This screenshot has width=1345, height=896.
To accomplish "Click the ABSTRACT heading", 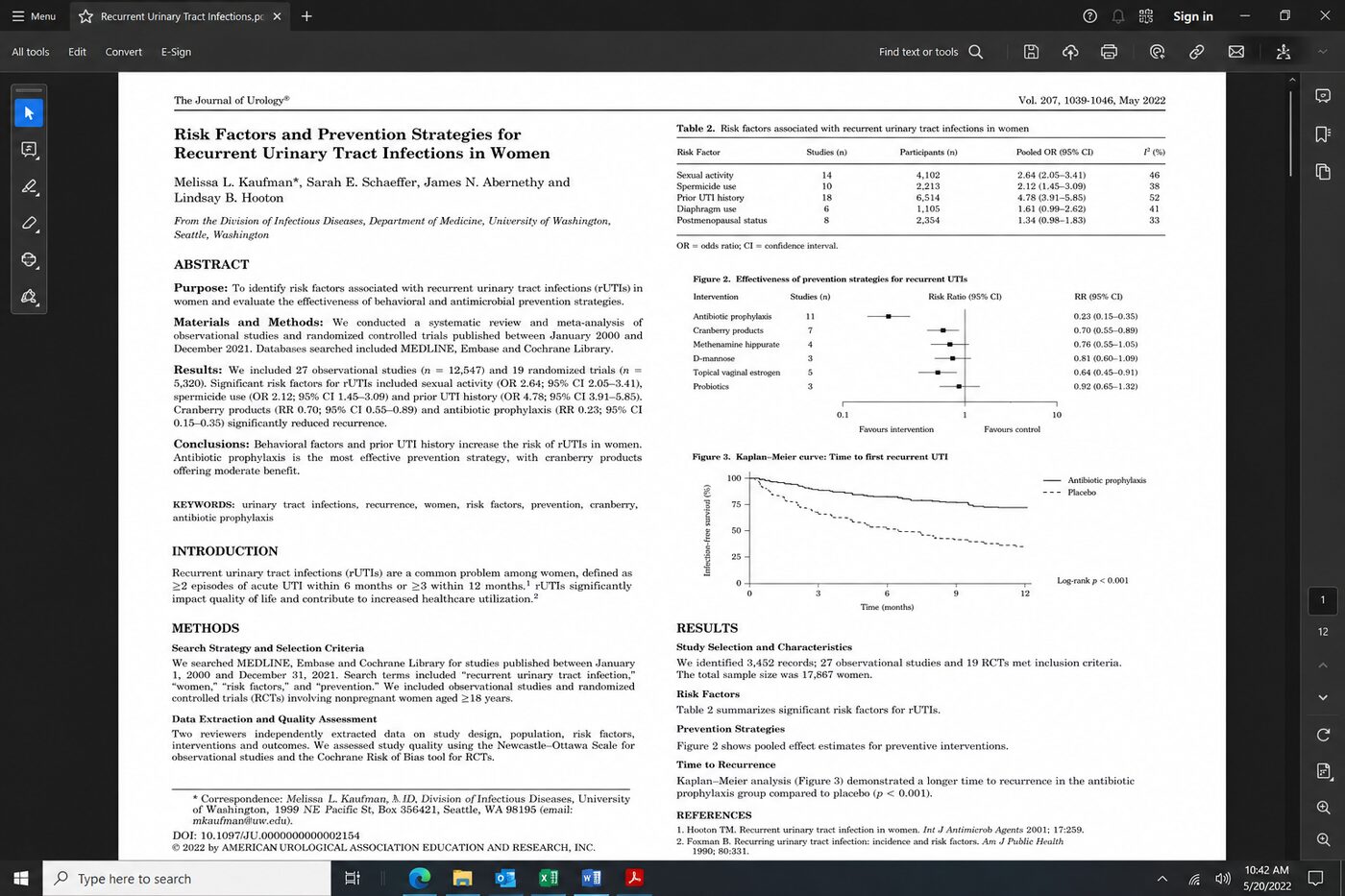I will click(211, 264).
